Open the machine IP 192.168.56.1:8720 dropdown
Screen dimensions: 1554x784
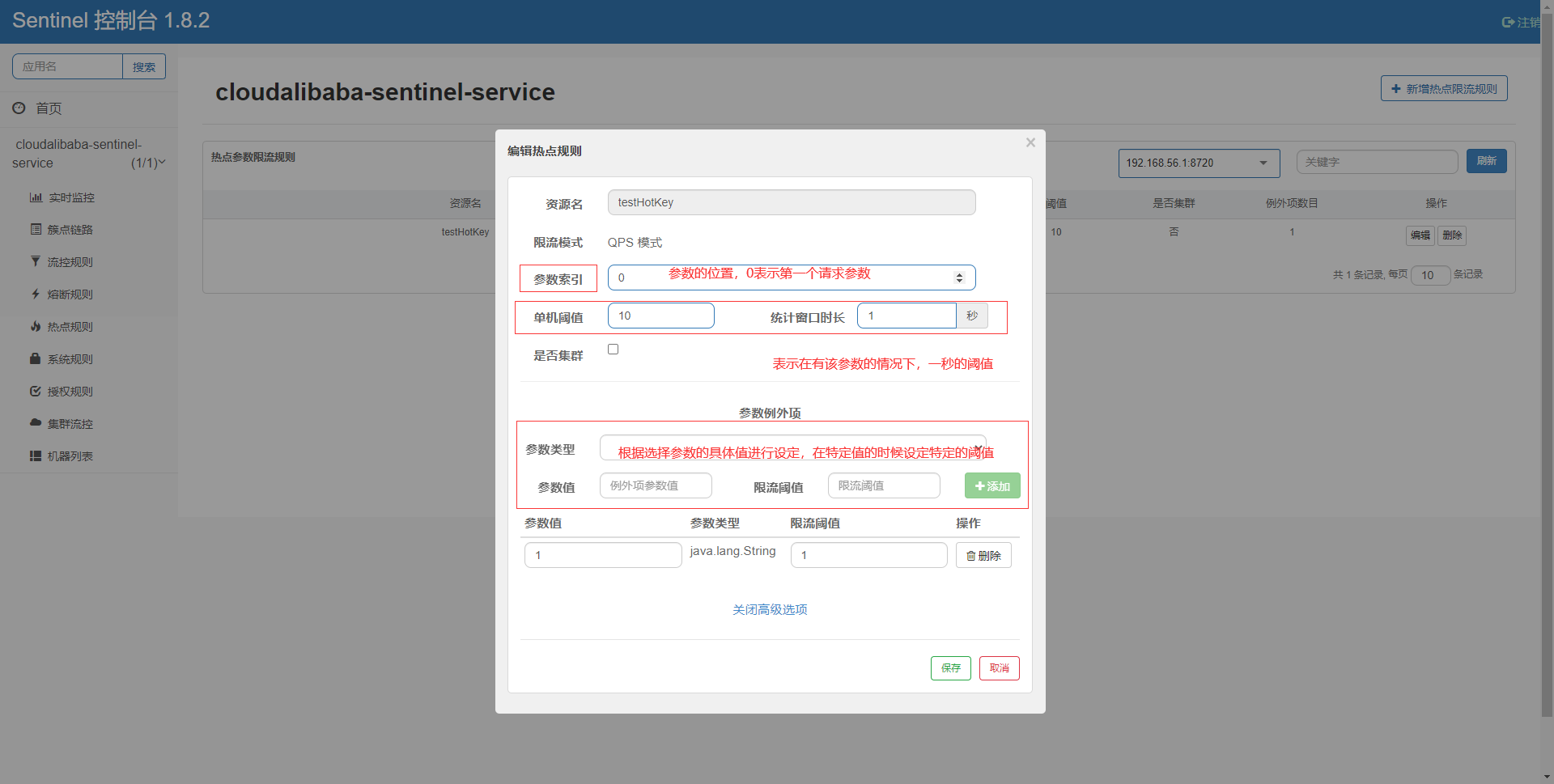(1199, 163)
